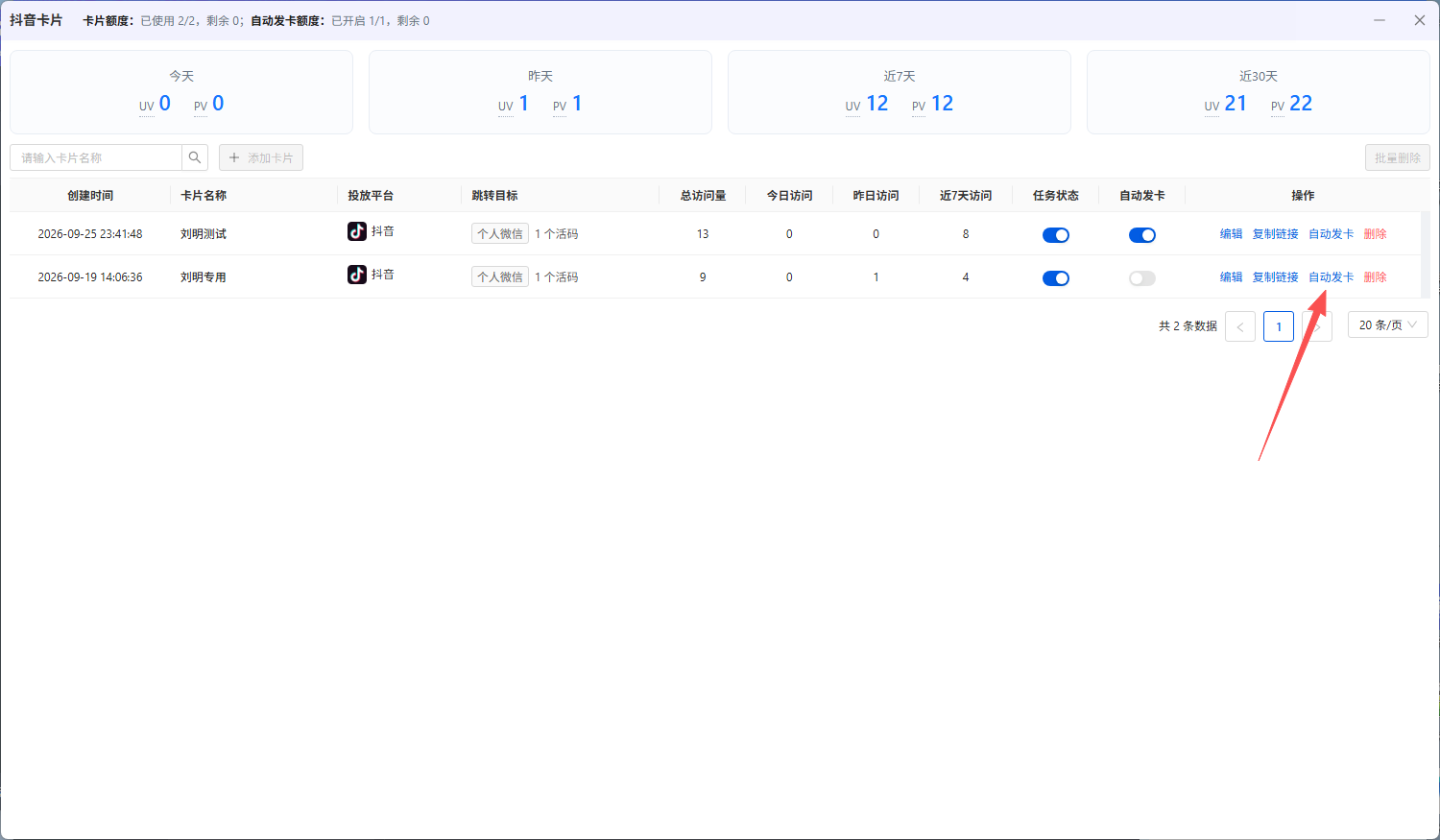Click 个人微信 tag in 刘明测试 row

500,233
